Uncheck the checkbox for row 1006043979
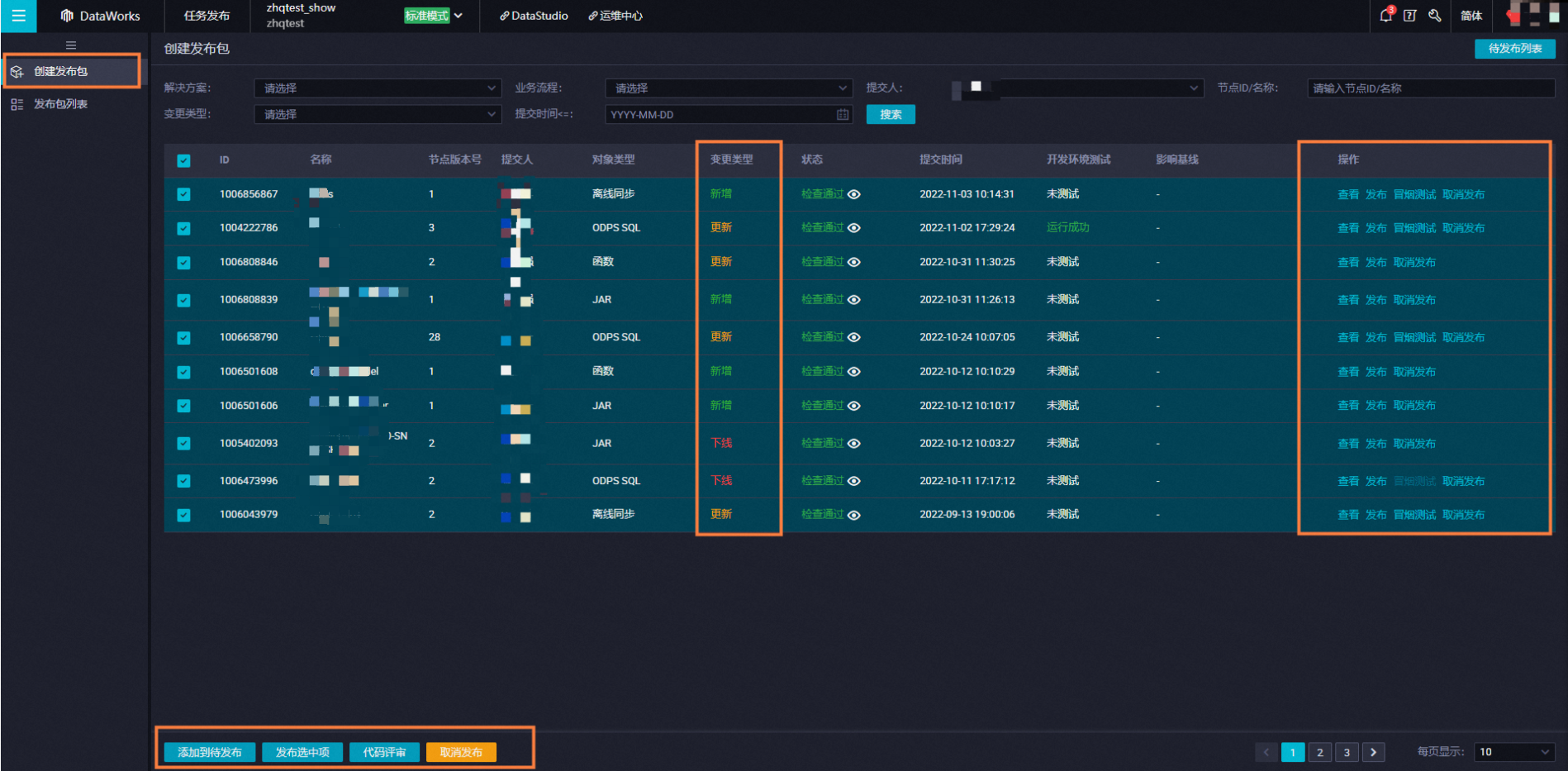Image resolution: width=1568 pixels, height=771 pixels. [x=183, y=515]
